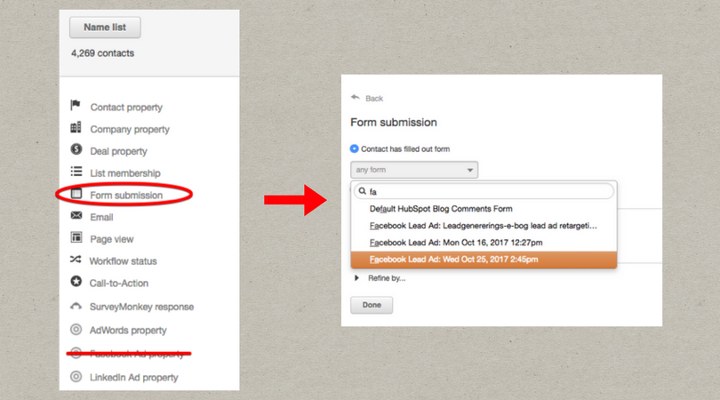
Task: Click the Company property building icon
Action: (76, 128)
